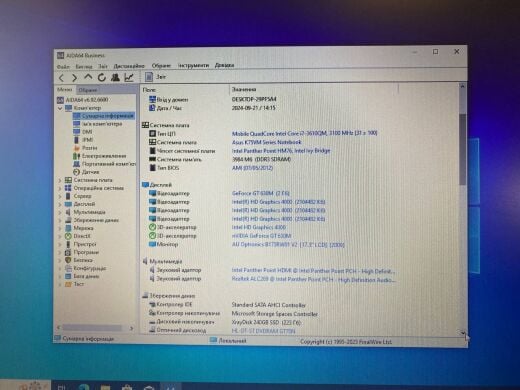Click the Звіт report button in toolbar

click(x=156, y=77)
